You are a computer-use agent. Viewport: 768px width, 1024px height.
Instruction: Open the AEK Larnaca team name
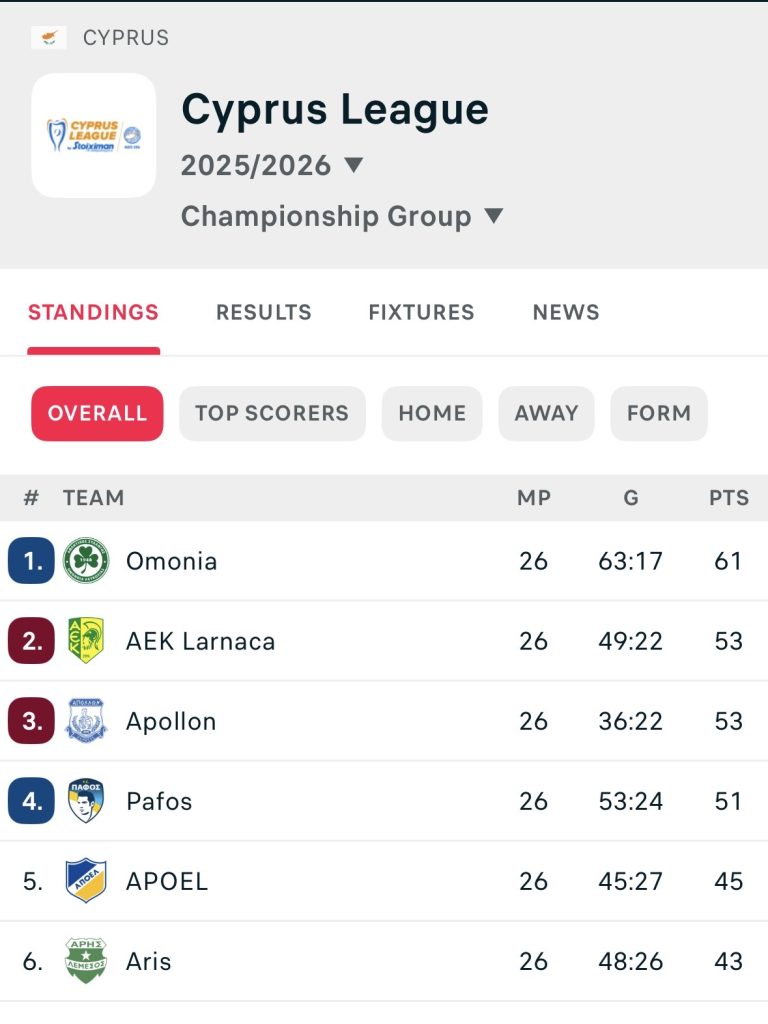(x=200, y=641)
